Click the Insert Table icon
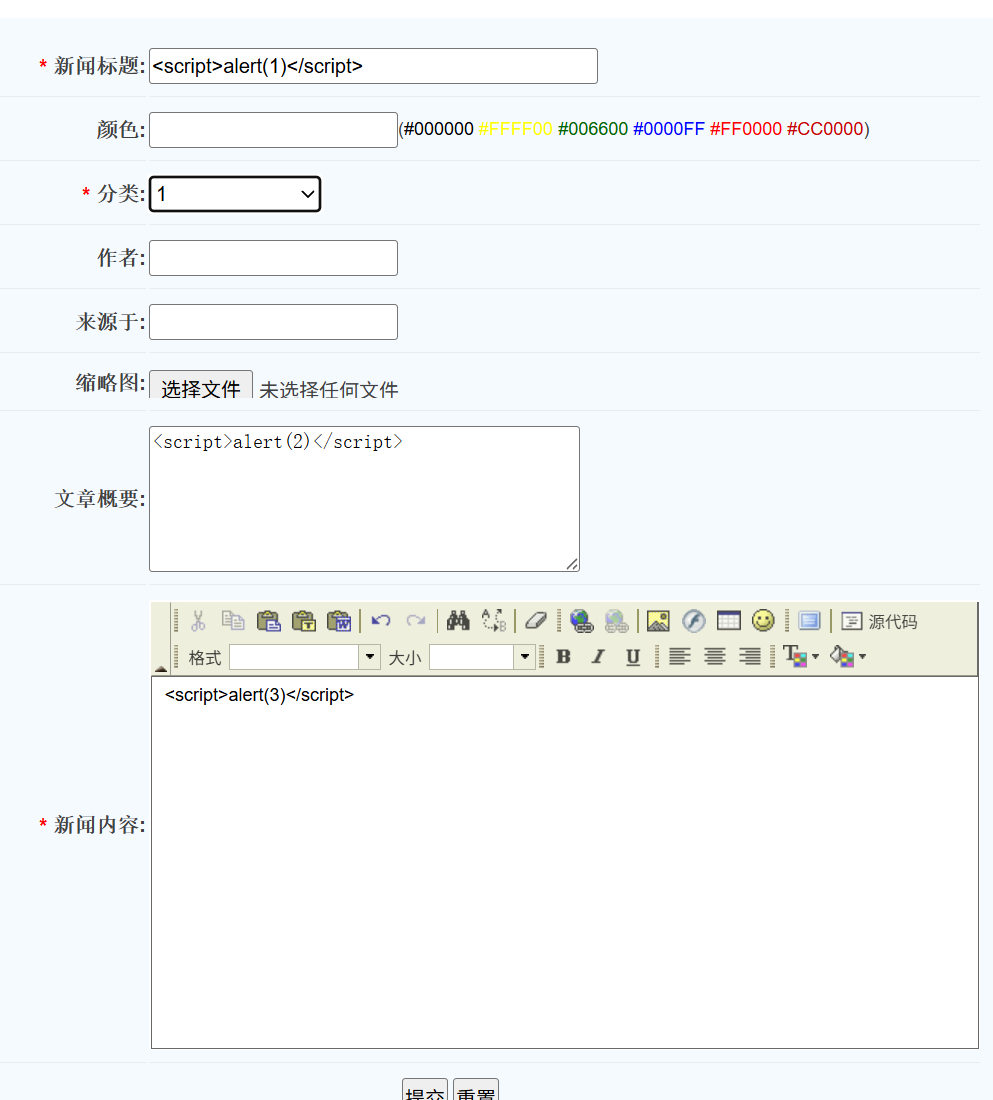Viewport: 993px width, 1100px height. tap(728, 621)
